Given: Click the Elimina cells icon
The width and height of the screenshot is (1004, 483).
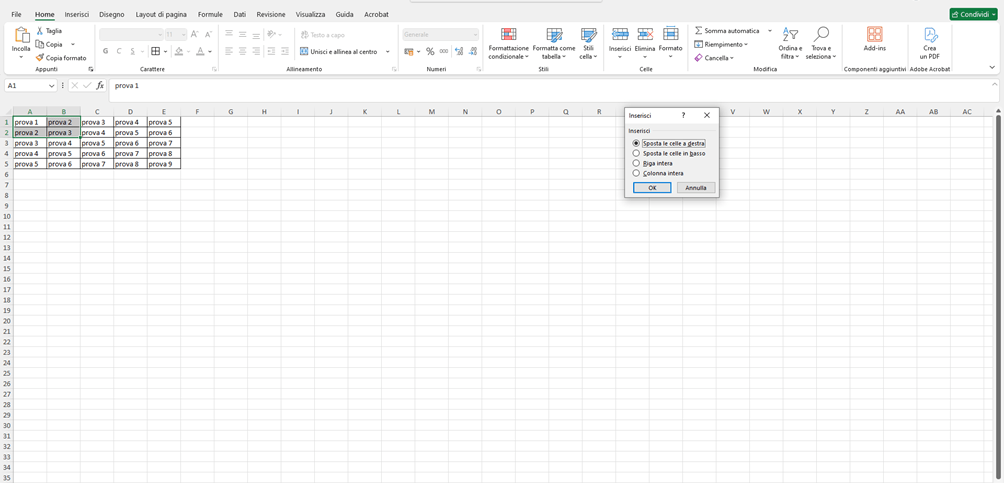Looking at the screenshot, I should click(645, 36).
